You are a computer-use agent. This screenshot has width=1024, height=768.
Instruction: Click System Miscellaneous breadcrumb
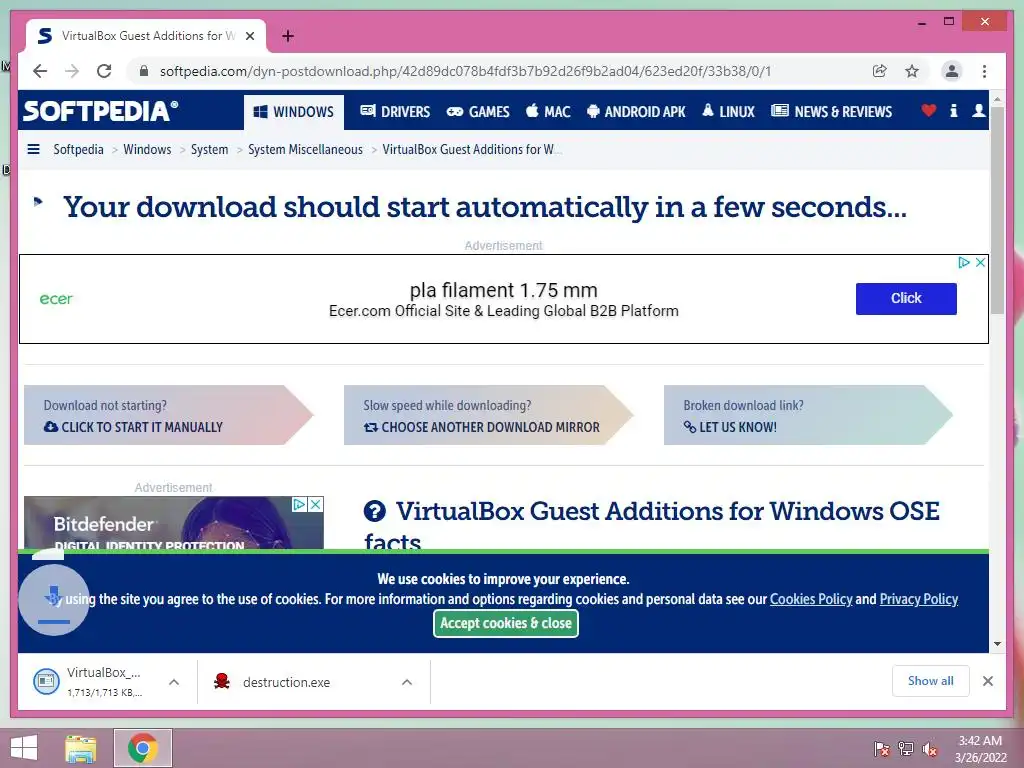click(305, 150)
